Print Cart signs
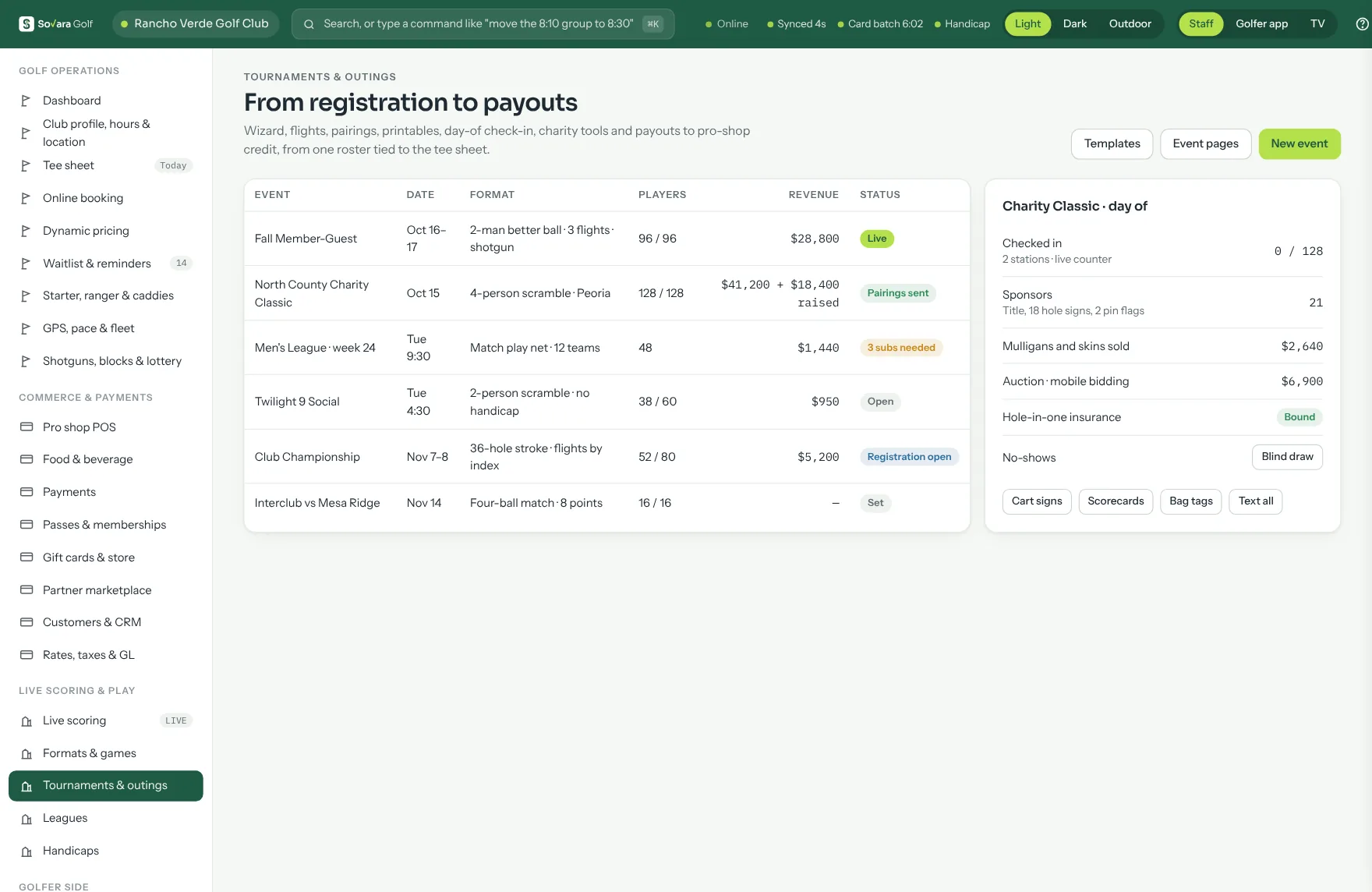This screenshot has height=892, width=1372. pos(1037,501)
